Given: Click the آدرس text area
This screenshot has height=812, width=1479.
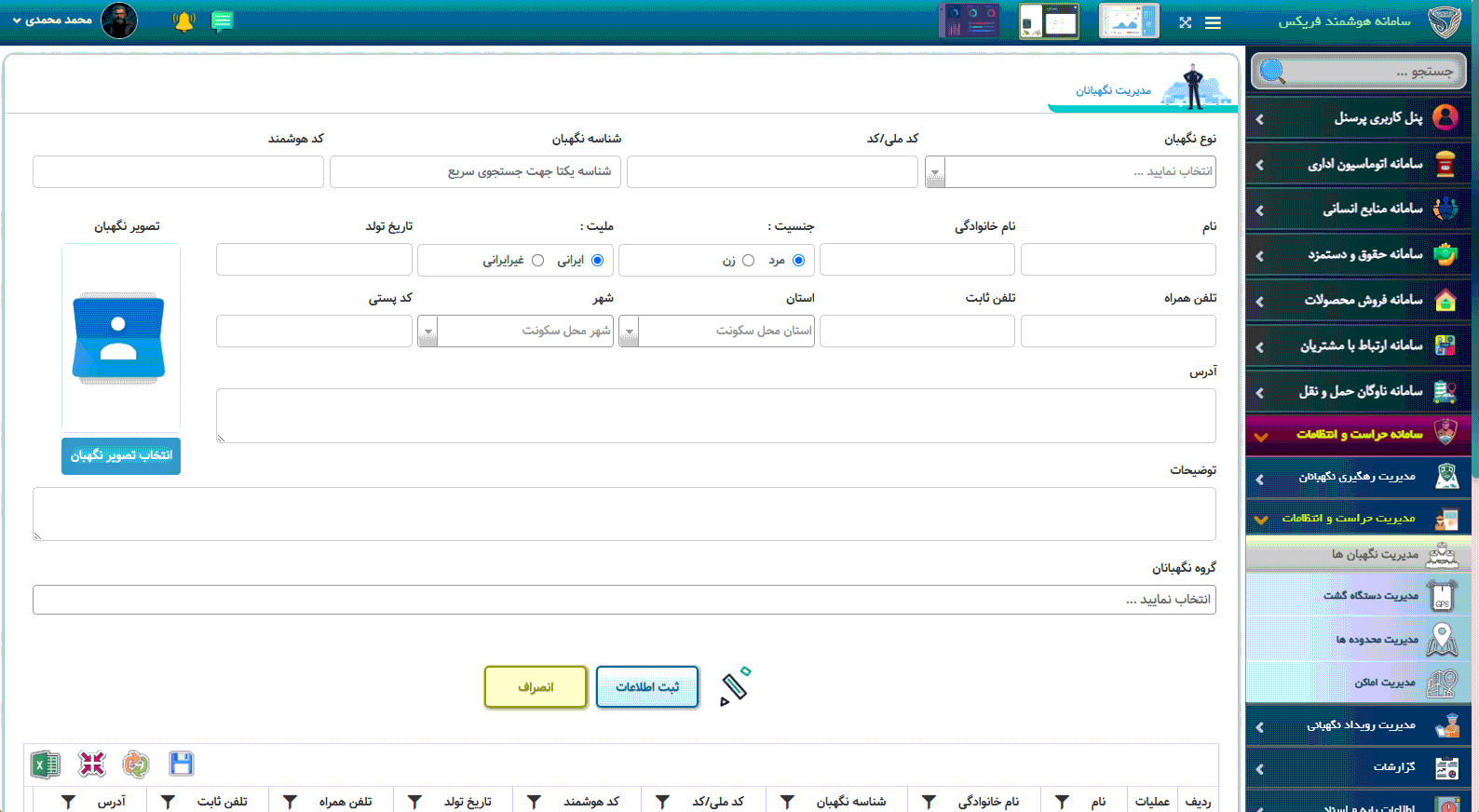Looking at the screenshot, I should click(x=715, y=415).
